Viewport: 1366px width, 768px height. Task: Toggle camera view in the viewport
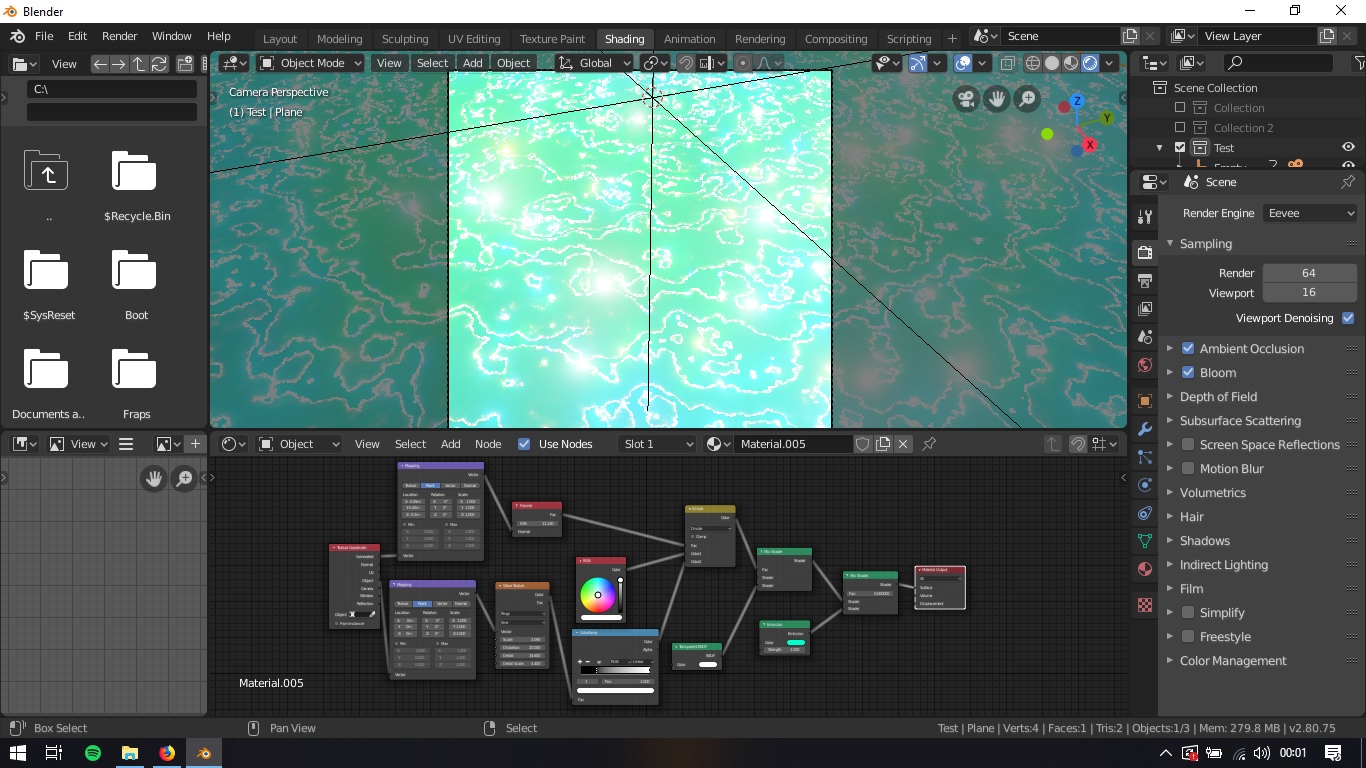point(965,98)
